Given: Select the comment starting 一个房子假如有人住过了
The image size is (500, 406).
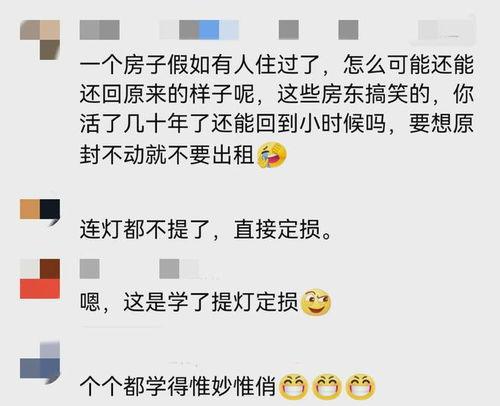Looking at the screenshot, I should (277, 110).
